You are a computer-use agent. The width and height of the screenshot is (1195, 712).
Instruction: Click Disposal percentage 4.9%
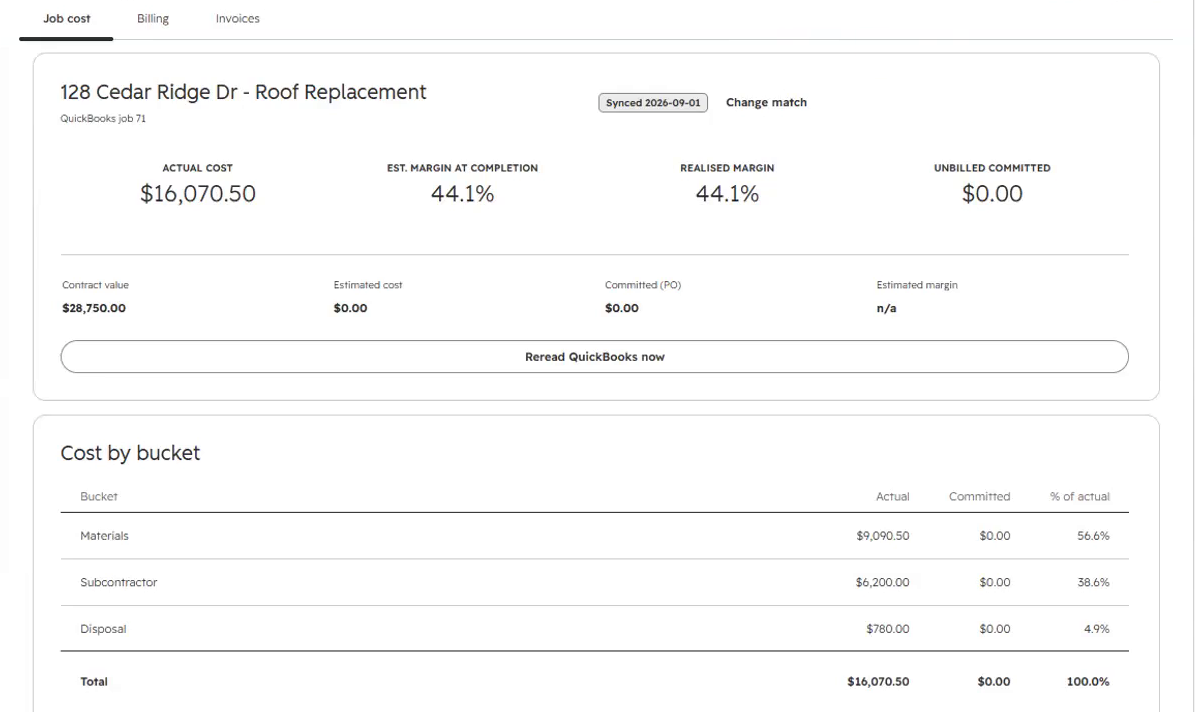coord(1096,629)
